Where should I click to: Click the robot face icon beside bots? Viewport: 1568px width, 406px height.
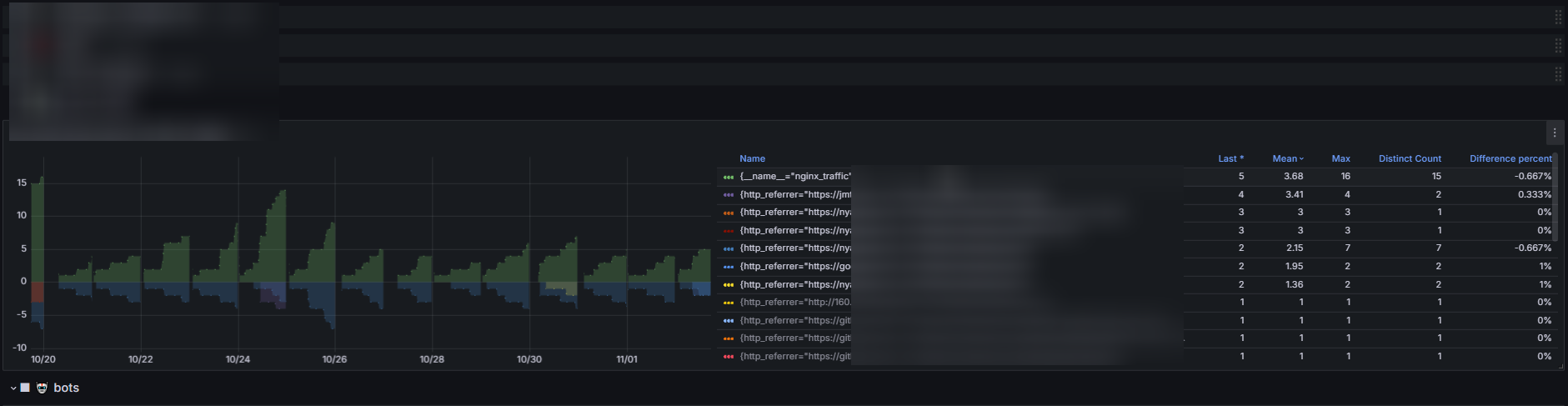pyautogui.click(x=42, y=388)
